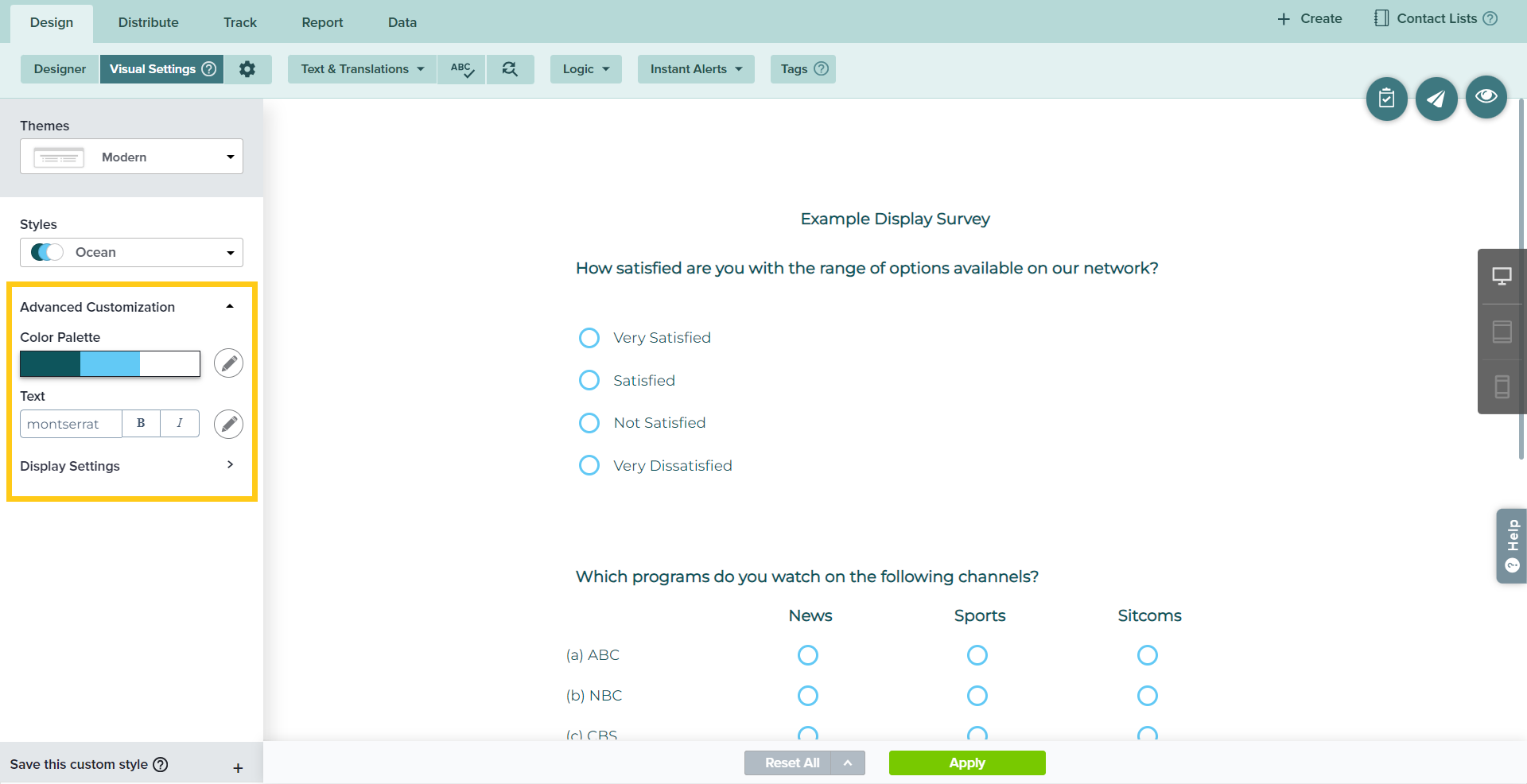Preview survey with the eye icon
The width and height of the screenshot is (1527, 784).
pos(1486,97)
